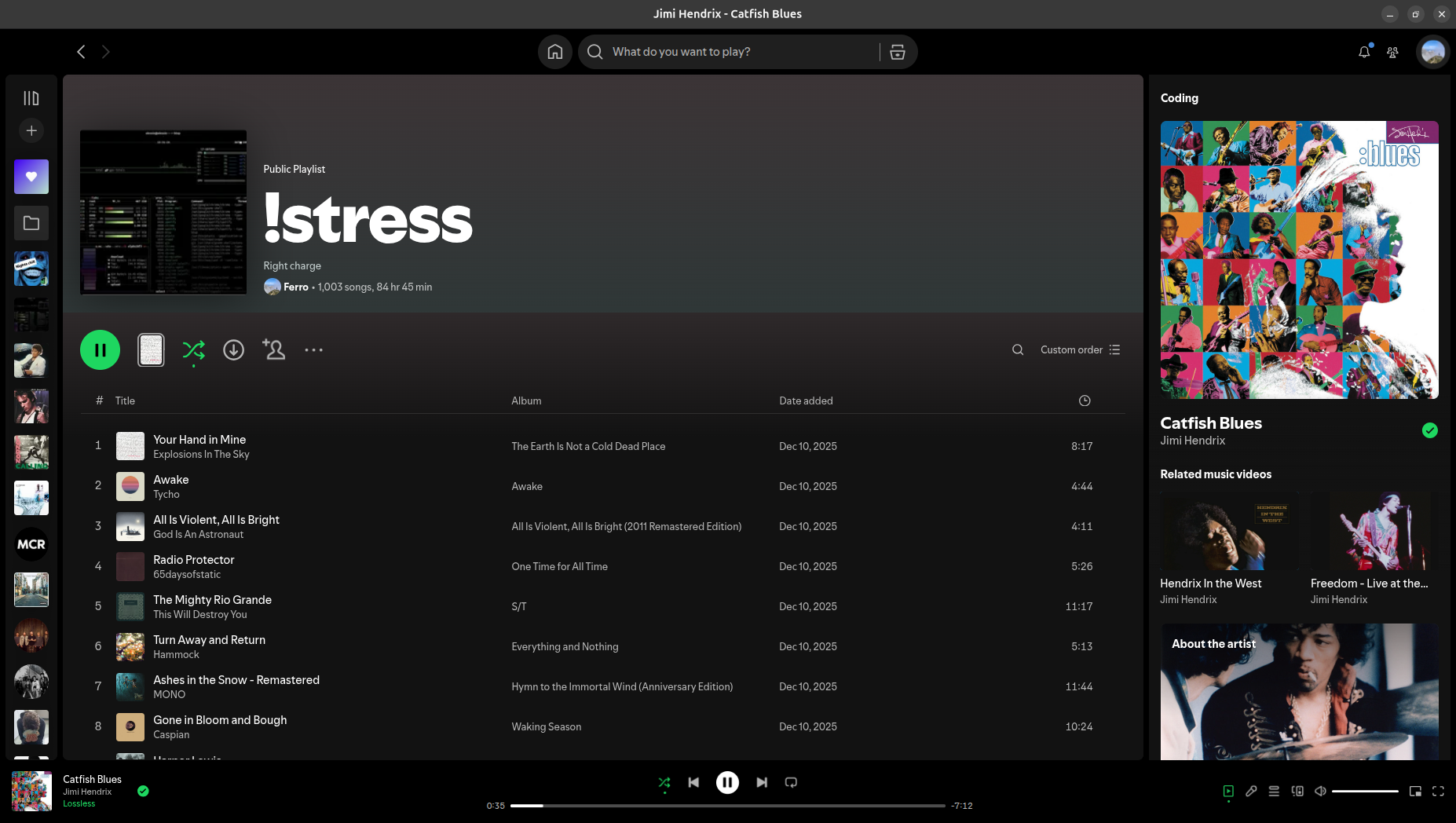Open more options for the playlist
Viewport: 1456px width, 823px height.
(313, 350)
